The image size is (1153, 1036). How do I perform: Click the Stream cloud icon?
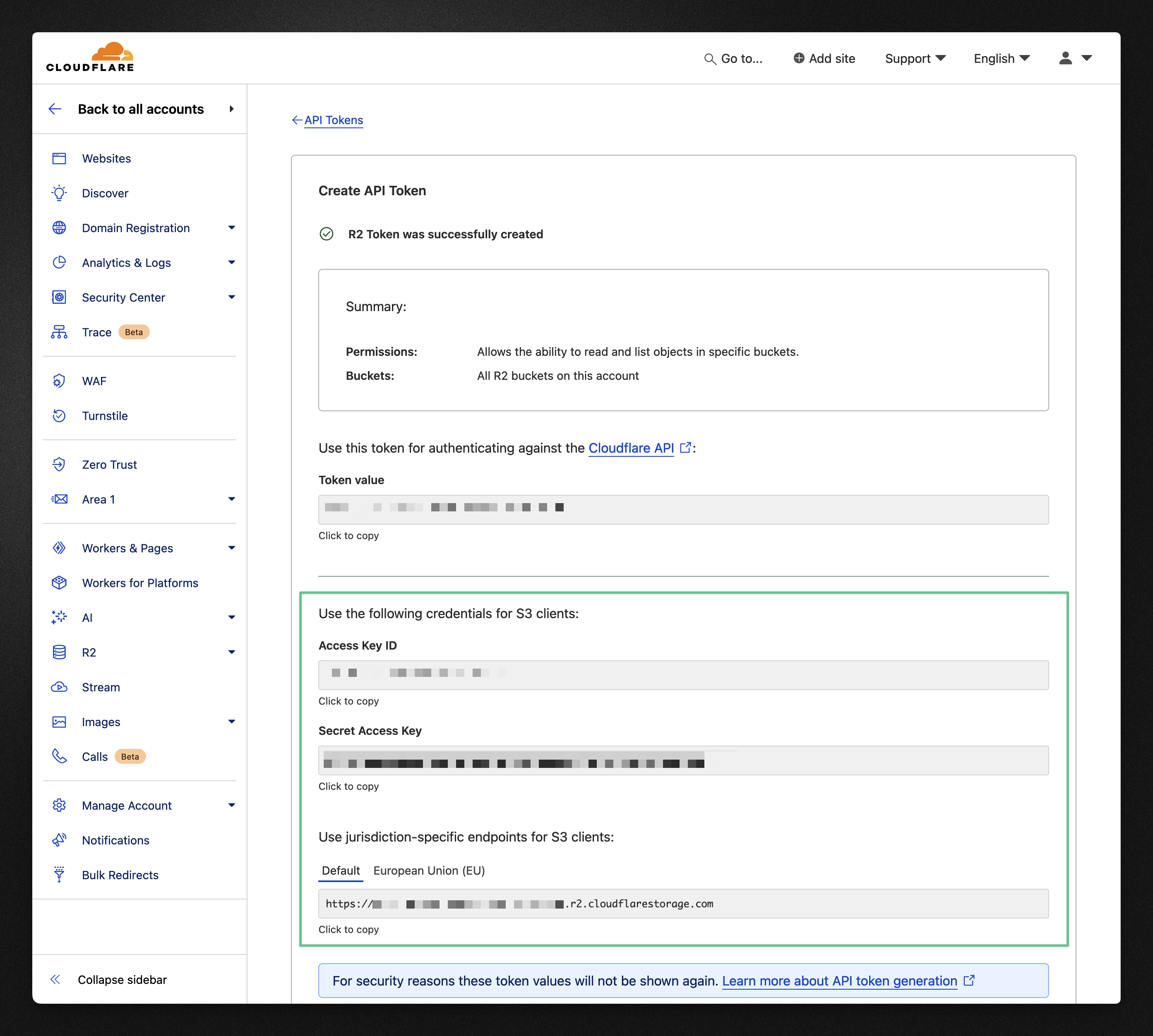point(59,687)
